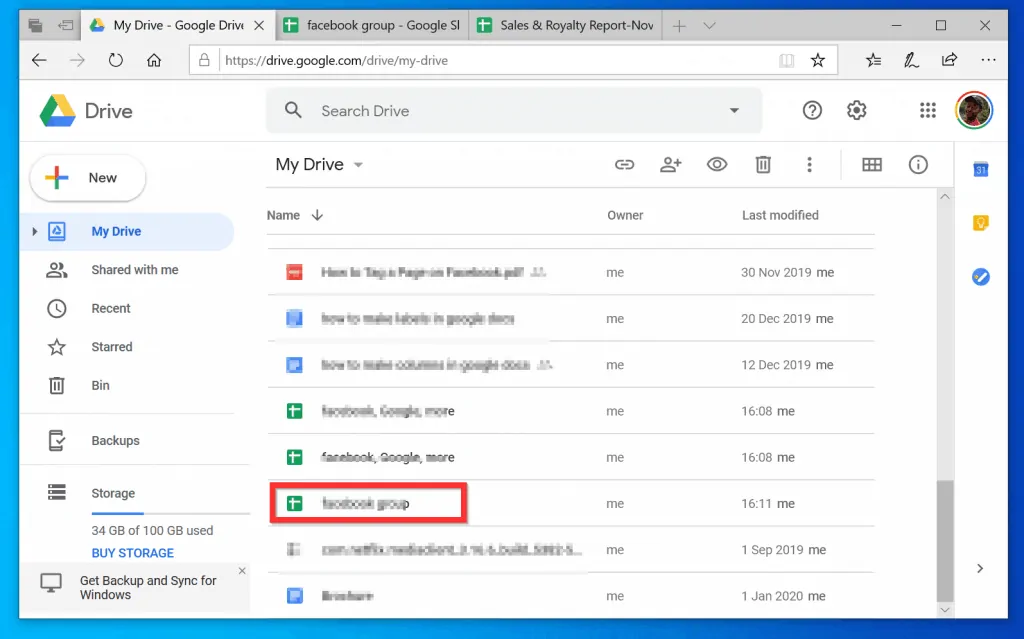This screenshot has width=1024, height=639.
Task: Click in the Search Drive field
Action: coord(500,111)
